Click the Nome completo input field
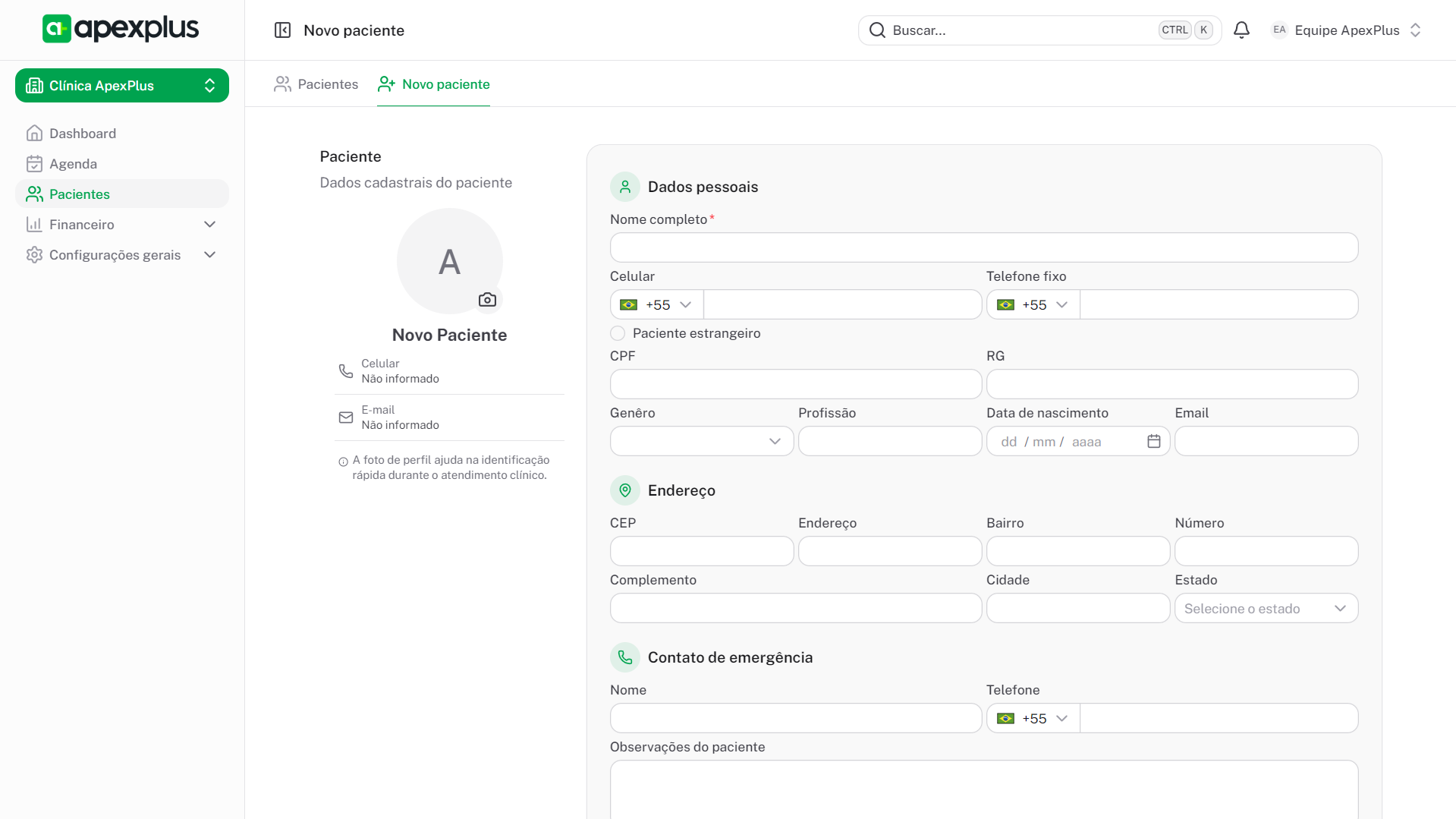1456x819 pixels. click(983, 247)
